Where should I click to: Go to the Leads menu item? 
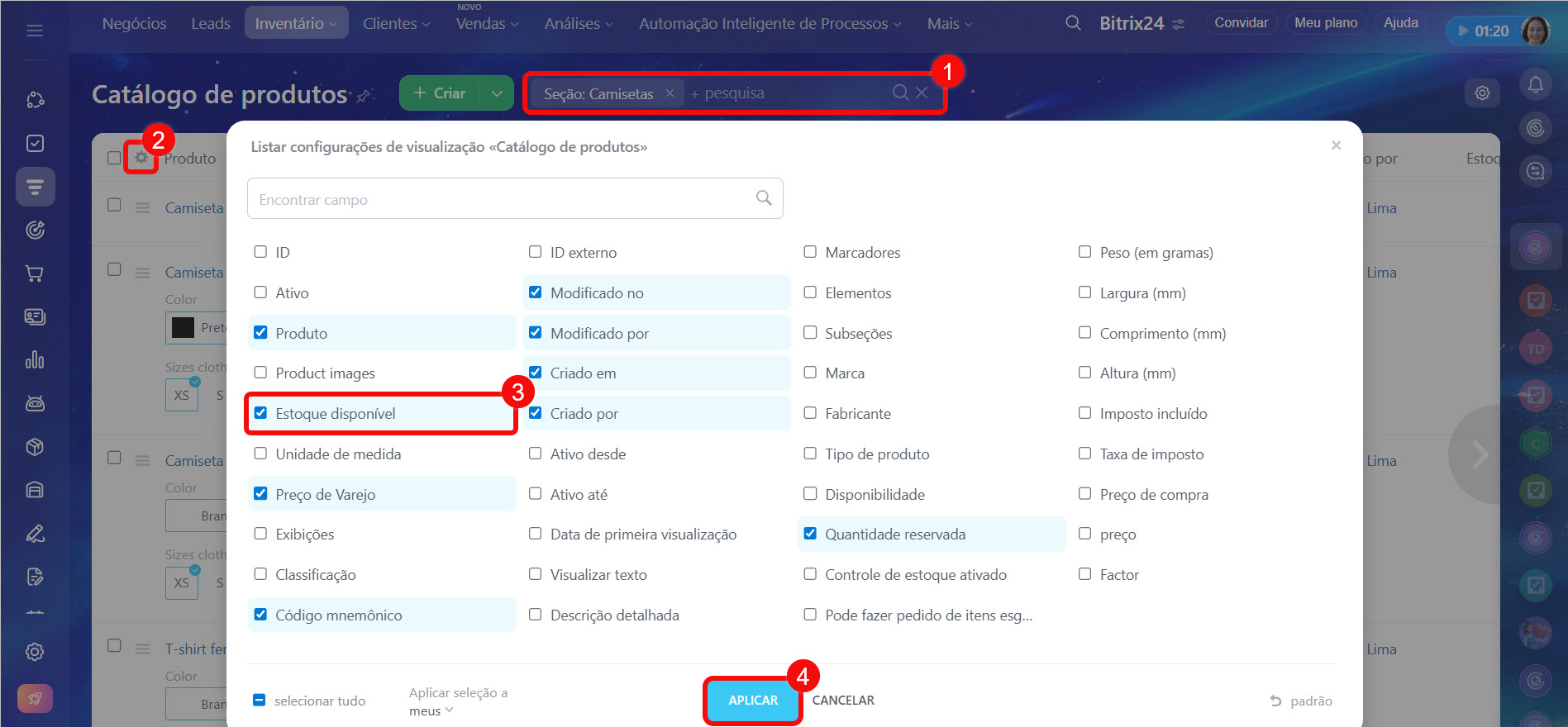[x=211, y=23]
